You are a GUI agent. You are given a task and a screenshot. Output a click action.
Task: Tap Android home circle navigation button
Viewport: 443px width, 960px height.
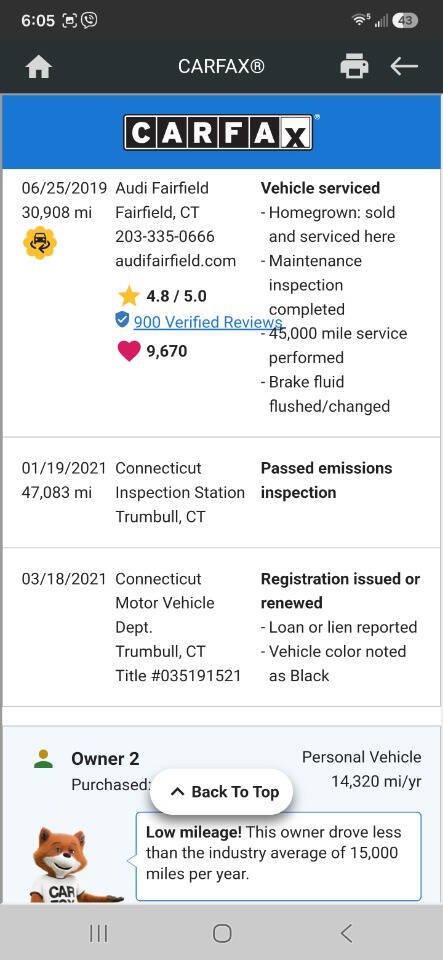point(222,933)
